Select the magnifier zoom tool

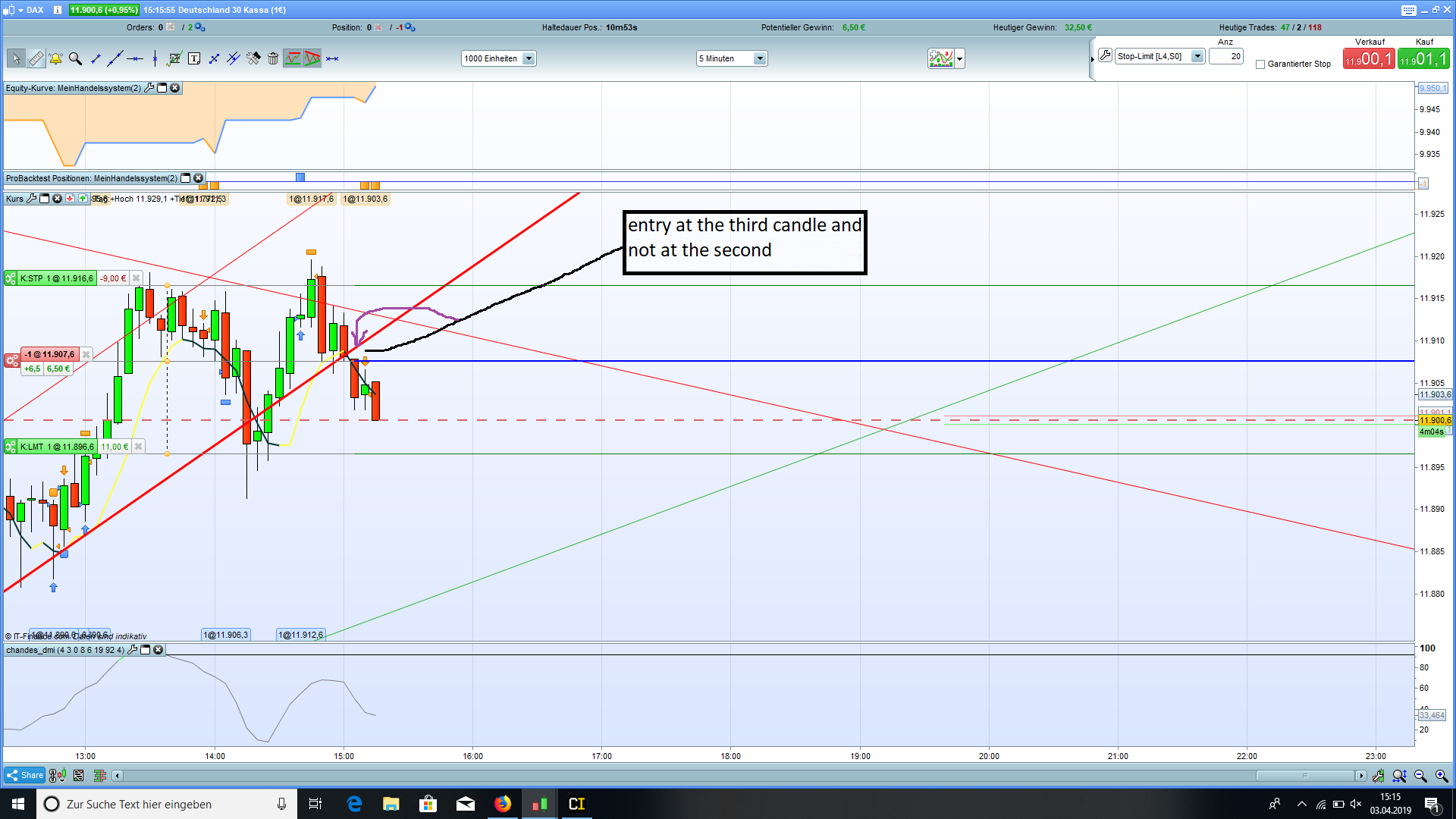(75, 58)
